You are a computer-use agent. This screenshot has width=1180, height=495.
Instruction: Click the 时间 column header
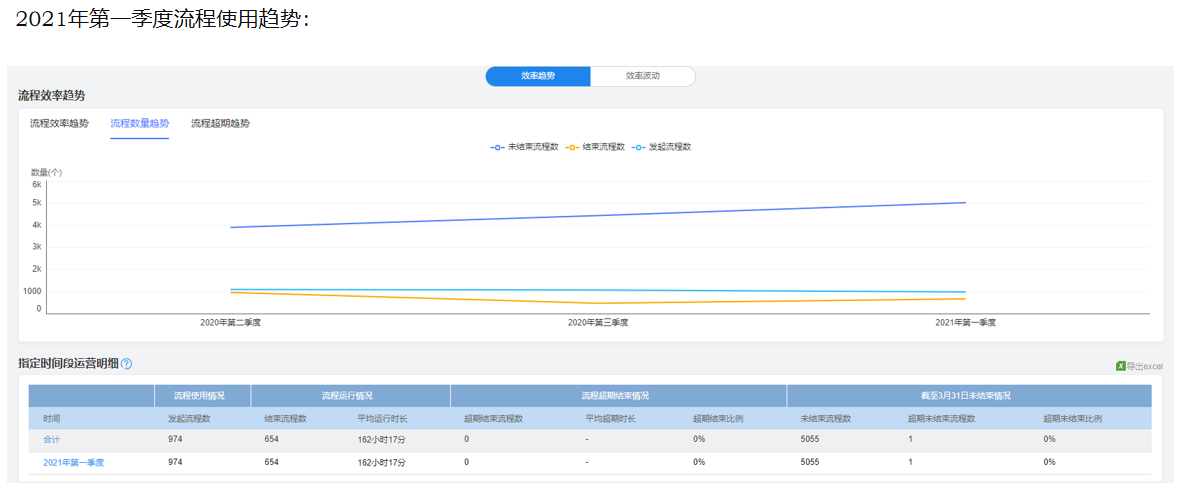(51, 418)
